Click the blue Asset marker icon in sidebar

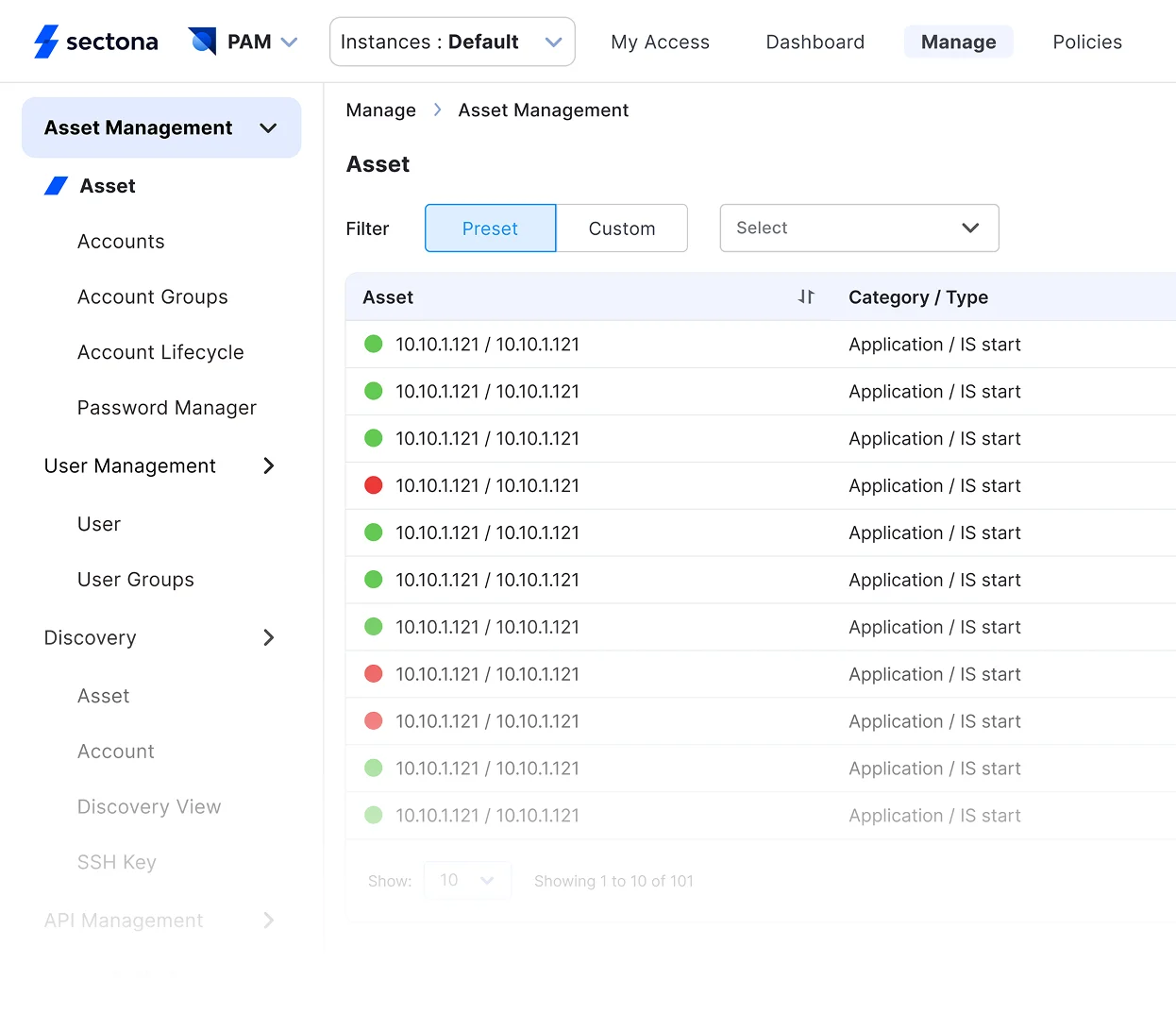click(57, 186)
